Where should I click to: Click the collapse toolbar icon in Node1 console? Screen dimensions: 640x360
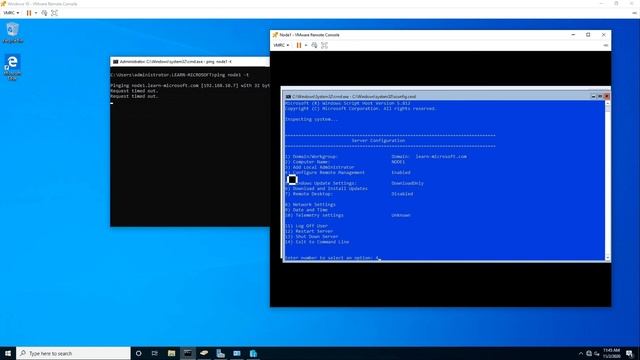606,45
